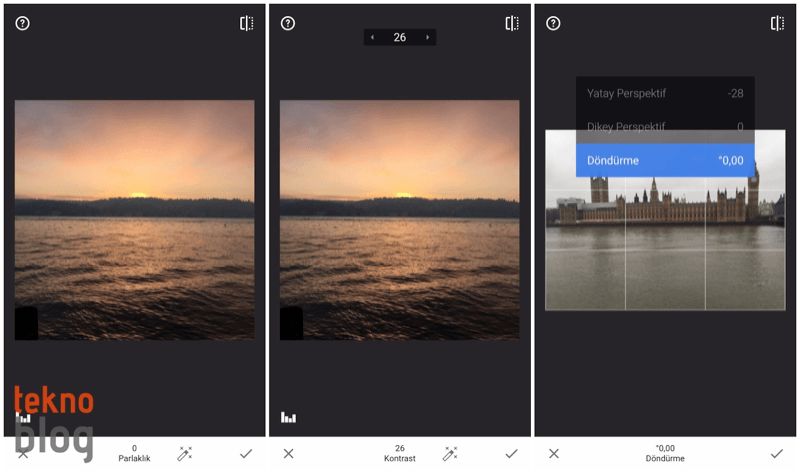
Task: Increase contrast value with the right arrow
Action: pyautogui.click(x=427, y=37)
